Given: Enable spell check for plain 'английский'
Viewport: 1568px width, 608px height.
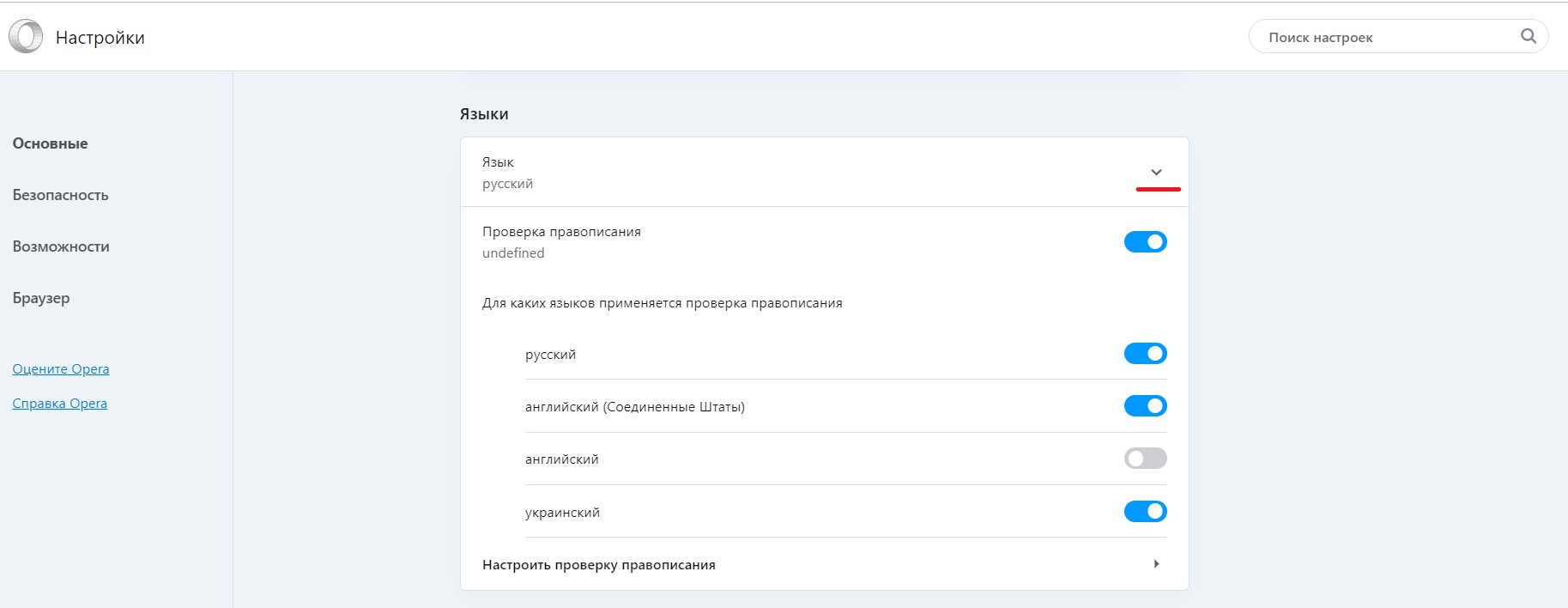Looking at the screenshot, I should 1145,459.
